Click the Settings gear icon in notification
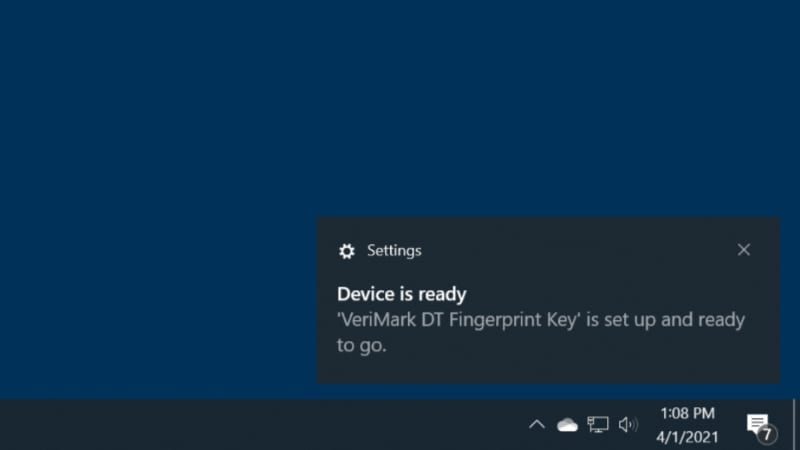800x450 pixels. click(x=347, y=251)
